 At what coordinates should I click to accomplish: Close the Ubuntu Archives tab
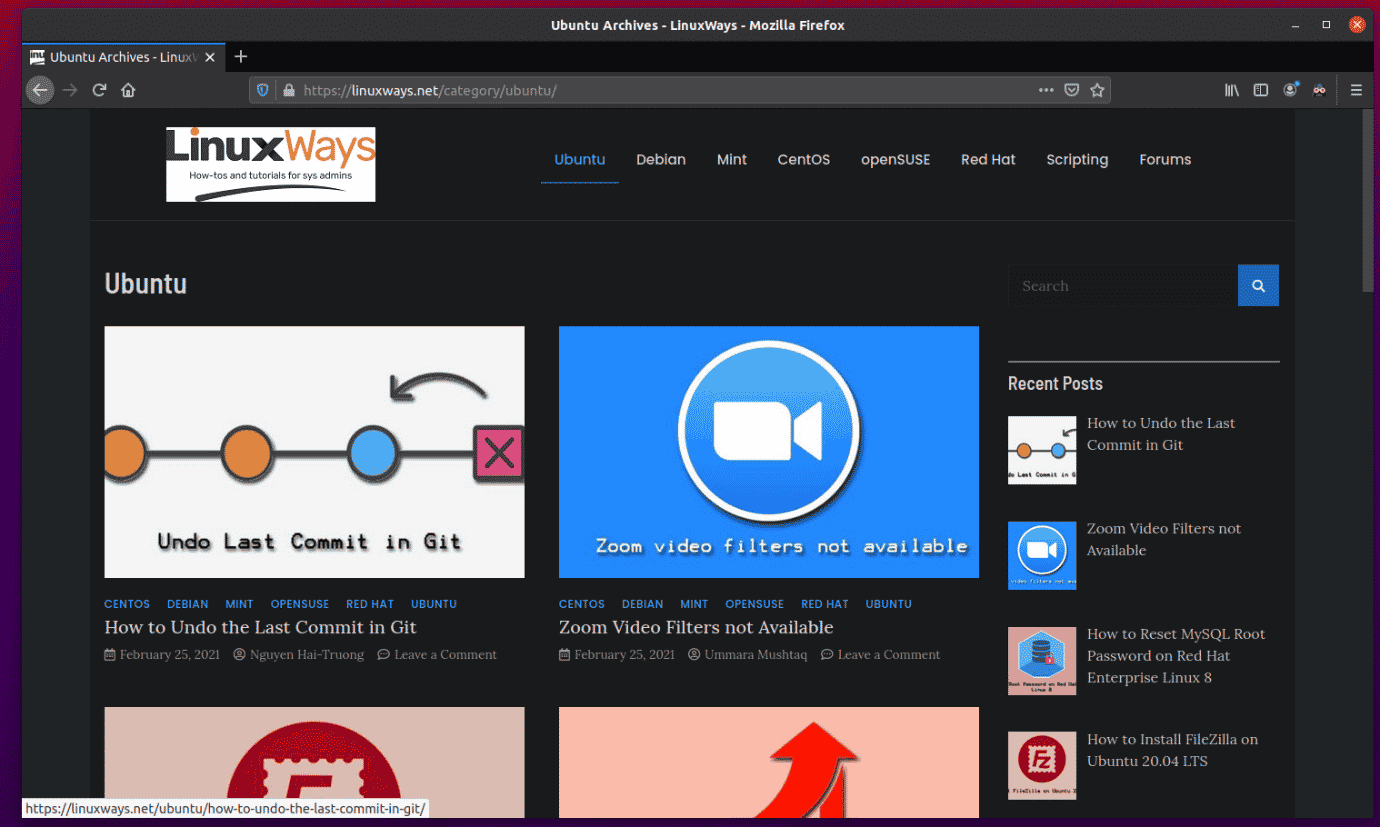209,57
